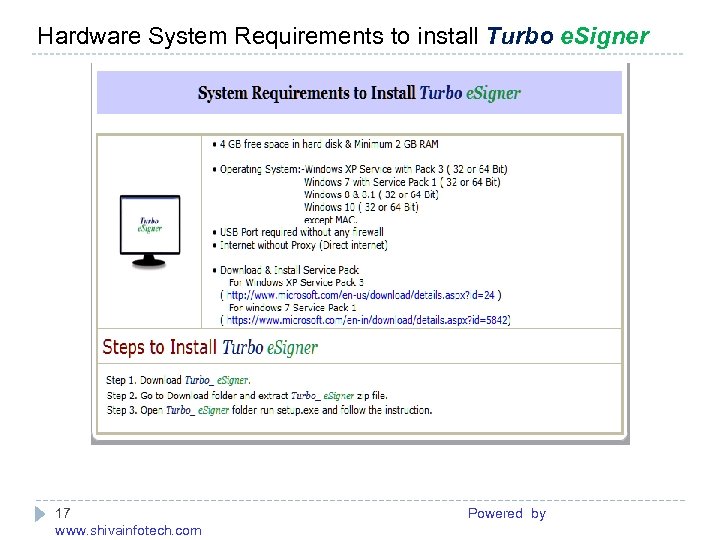The width and height of the screenshot is (720, 540).
Task: Click 'For Windows XP Service Pack 3' text
Action: coord(296,282)
